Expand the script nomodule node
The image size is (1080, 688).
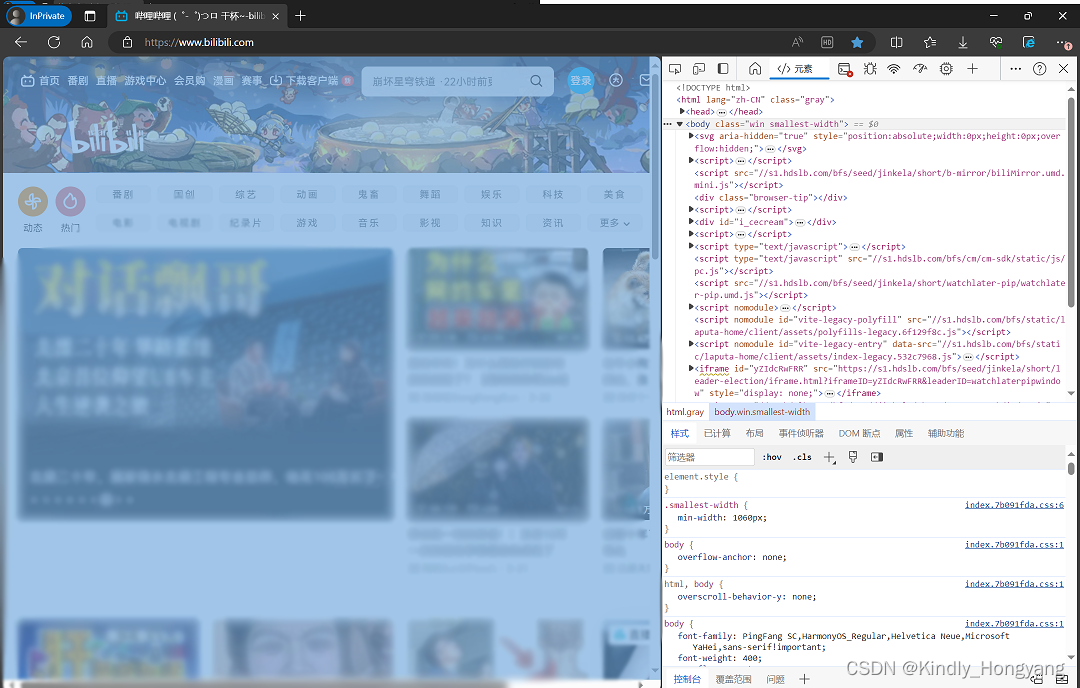click(x=691, y=307)
